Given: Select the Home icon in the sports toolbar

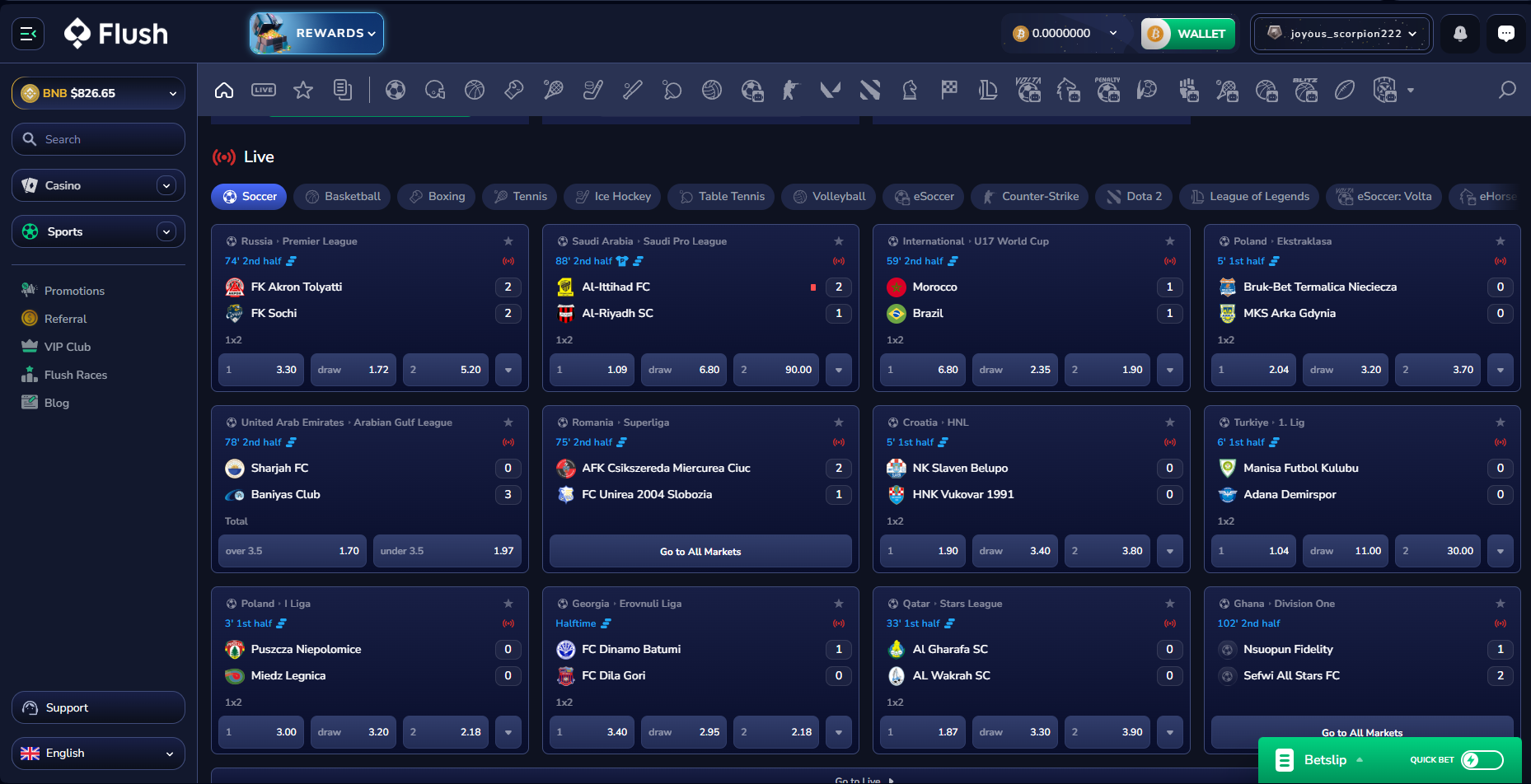Looking at the screenshot, I should click(x=224, y=90).
